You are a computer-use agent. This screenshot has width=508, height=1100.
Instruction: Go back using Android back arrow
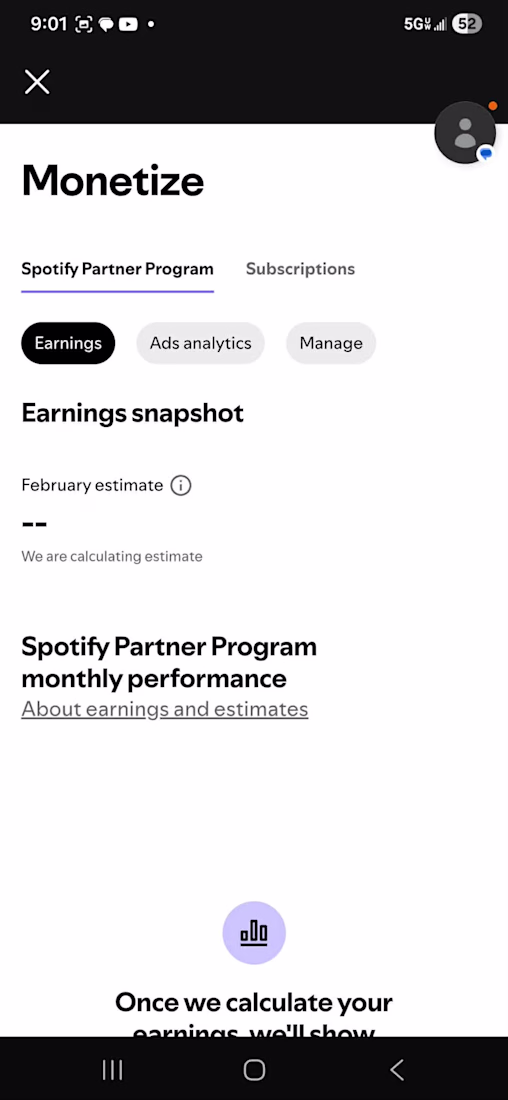(397, 1070)
